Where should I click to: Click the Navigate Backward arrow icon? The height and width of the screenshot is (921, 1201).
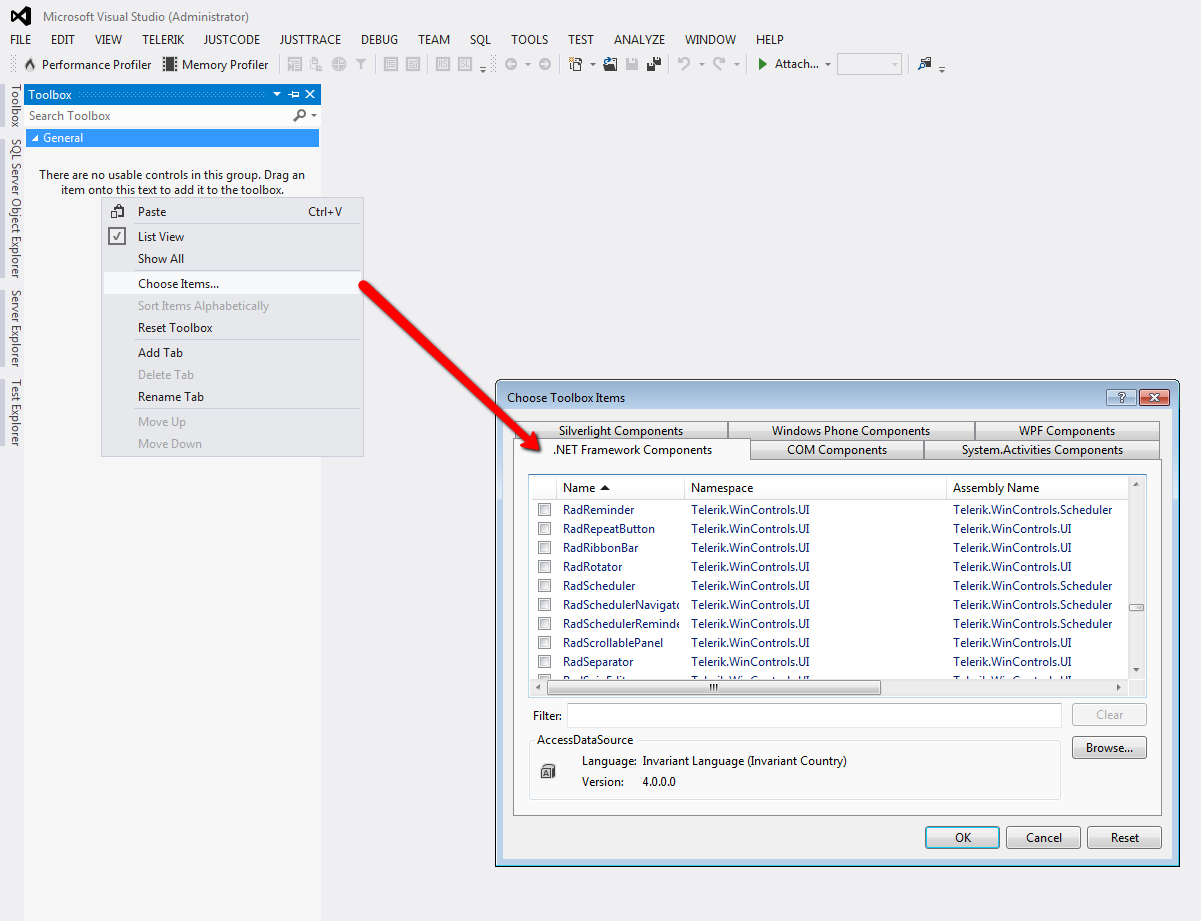point(513,63)
